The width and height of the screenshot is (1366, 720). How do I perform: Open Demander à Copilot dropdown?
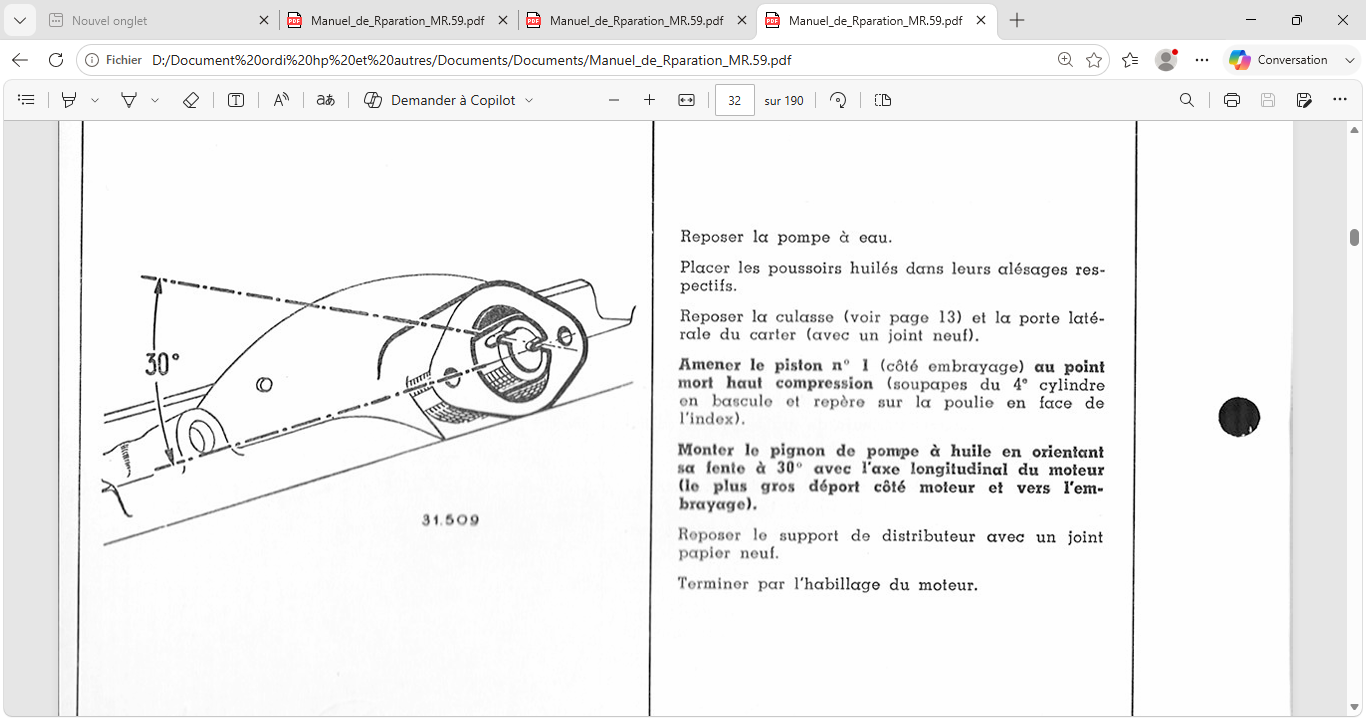(x=449, y=100)
